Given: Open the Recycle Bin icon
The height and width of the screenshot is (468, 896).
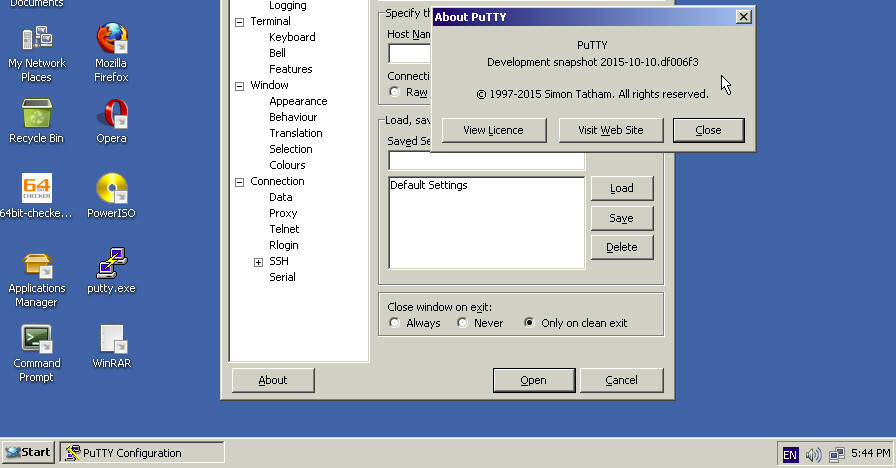Looking at the screenshot, I should [37, 121].
